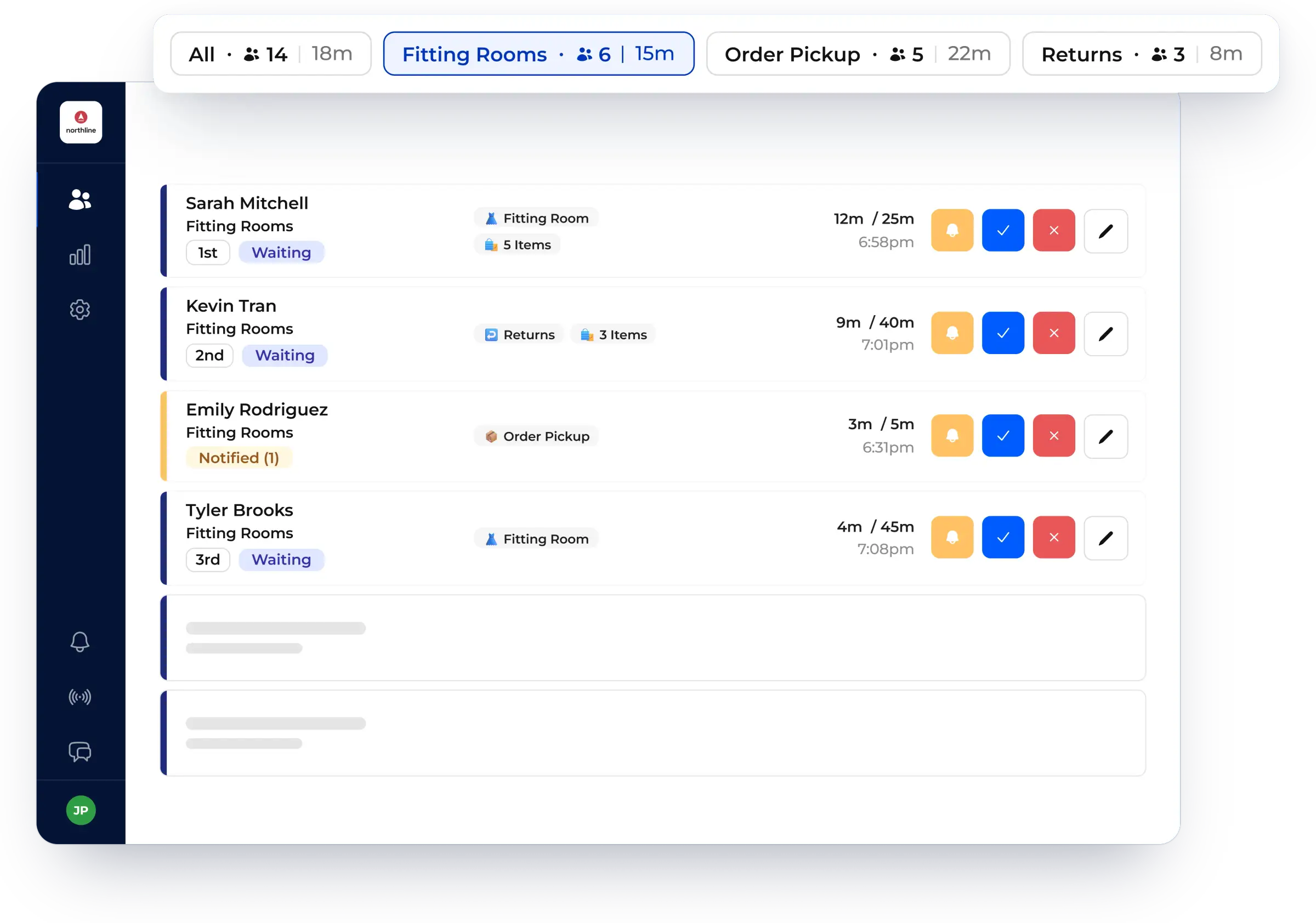
Task: Click Kevin Tran's 3 Items tag
Action: coord(613,334)
